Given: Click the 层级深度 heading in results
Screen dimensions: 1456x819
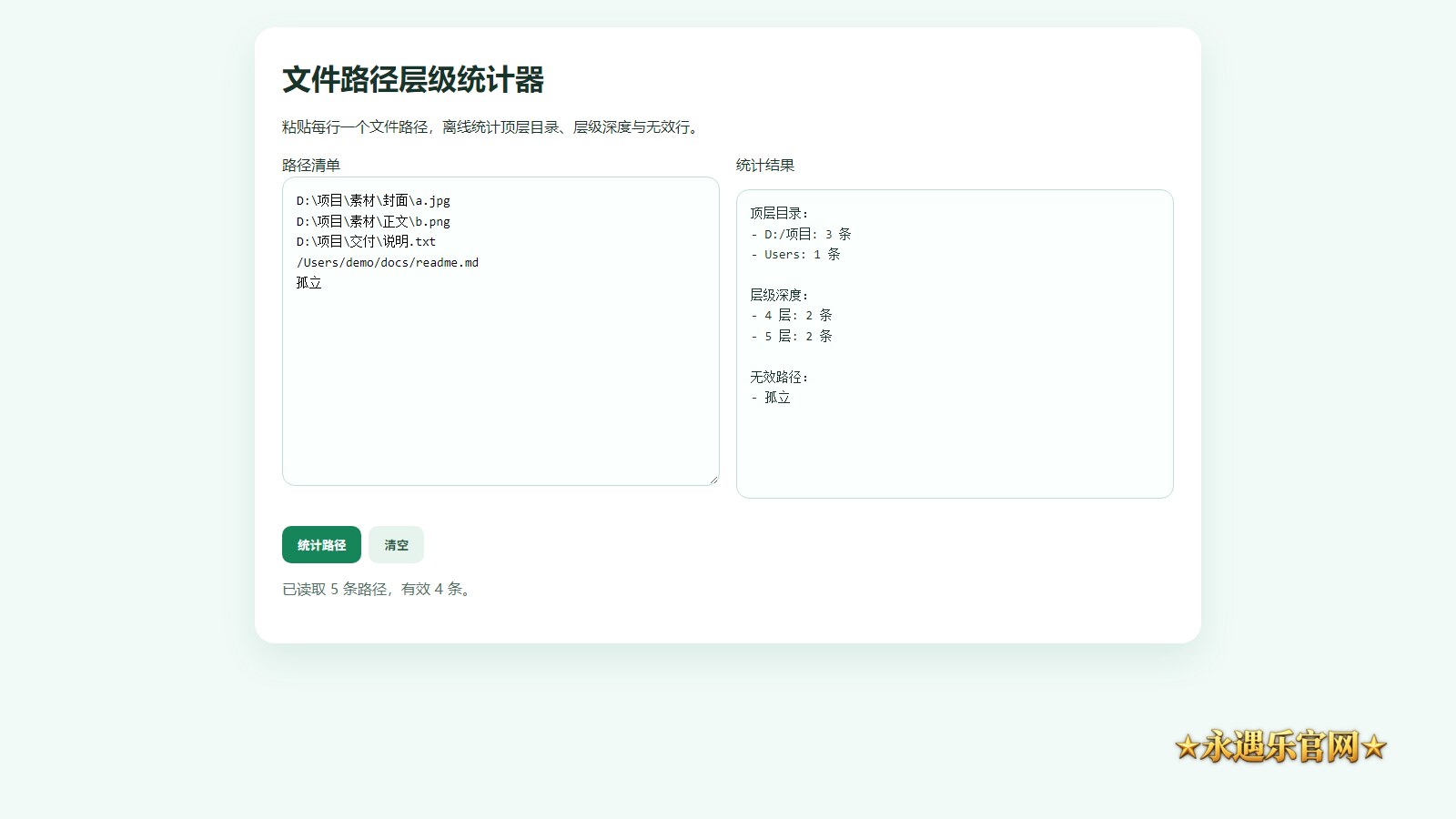Looking at the screenshot, I should [x=779, y=295].
